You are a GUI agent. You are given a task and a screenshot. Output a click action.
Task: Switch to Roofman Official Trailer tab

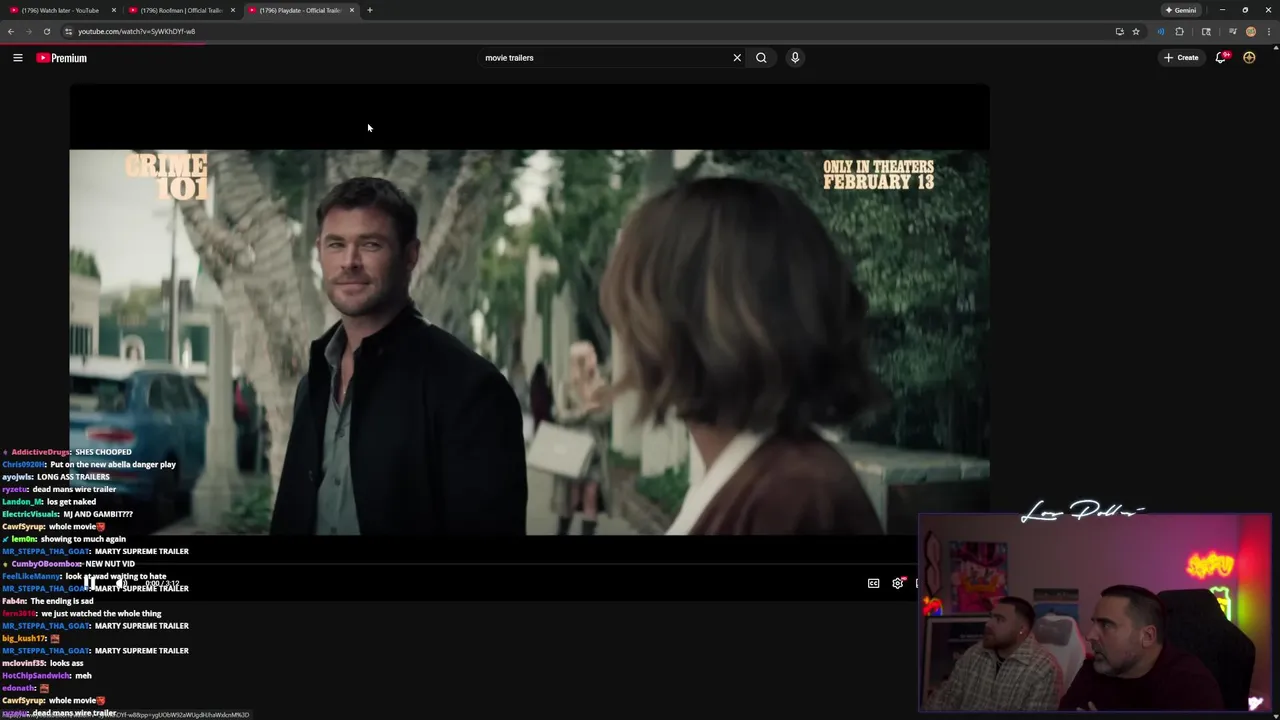pos(181,10)
